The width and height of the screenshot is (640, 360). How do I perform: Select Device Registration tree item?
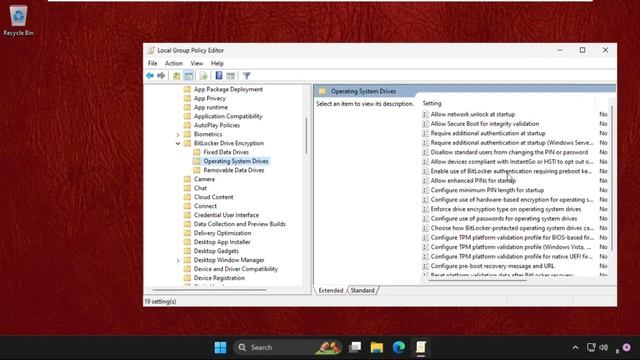point(219,278)
